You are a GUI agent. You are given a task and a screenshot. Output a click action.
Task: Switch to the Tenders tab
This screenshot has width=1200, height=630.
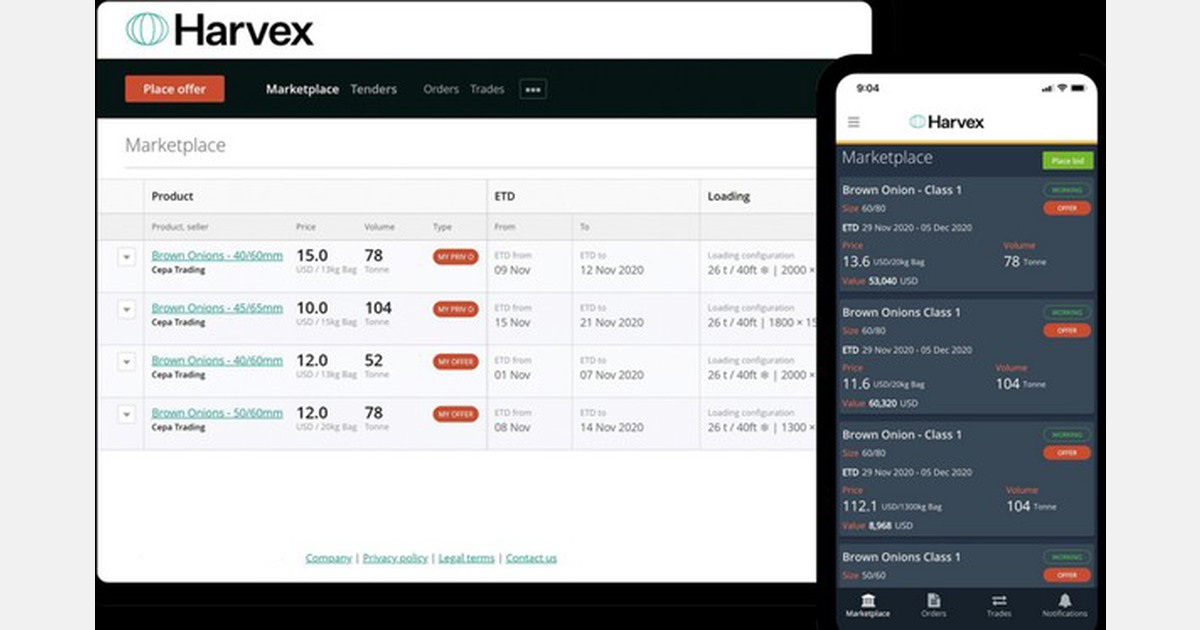(373, 89)
